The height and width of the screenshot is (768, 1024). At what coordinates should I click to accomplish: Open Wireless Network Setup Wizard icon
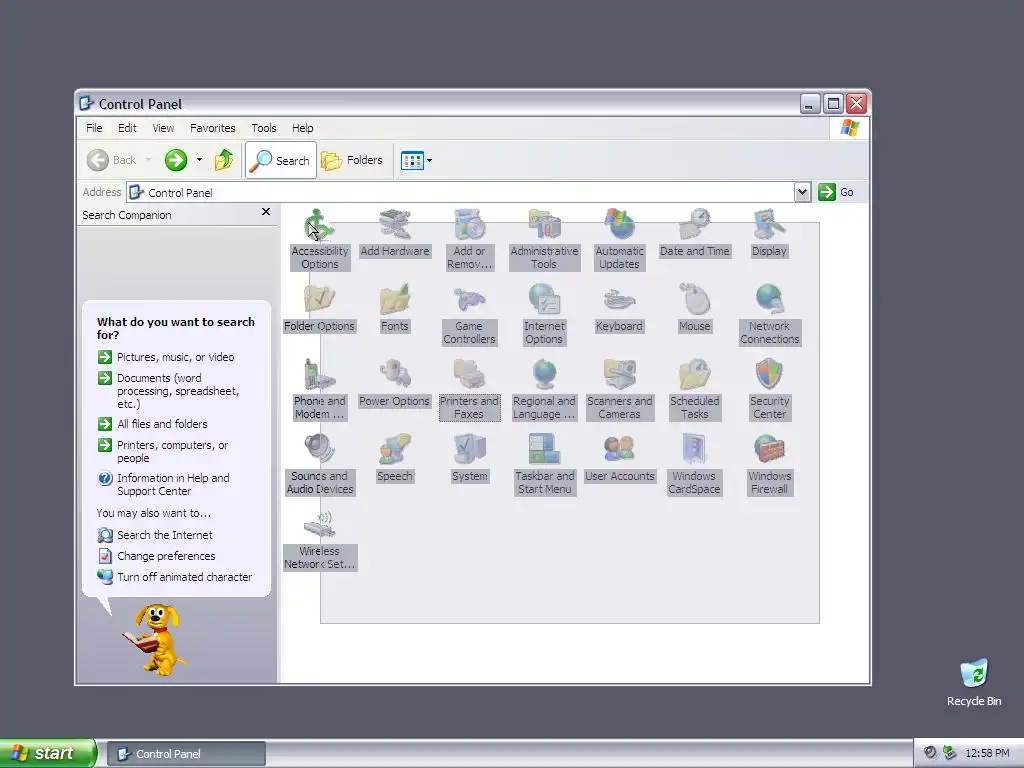319,539
